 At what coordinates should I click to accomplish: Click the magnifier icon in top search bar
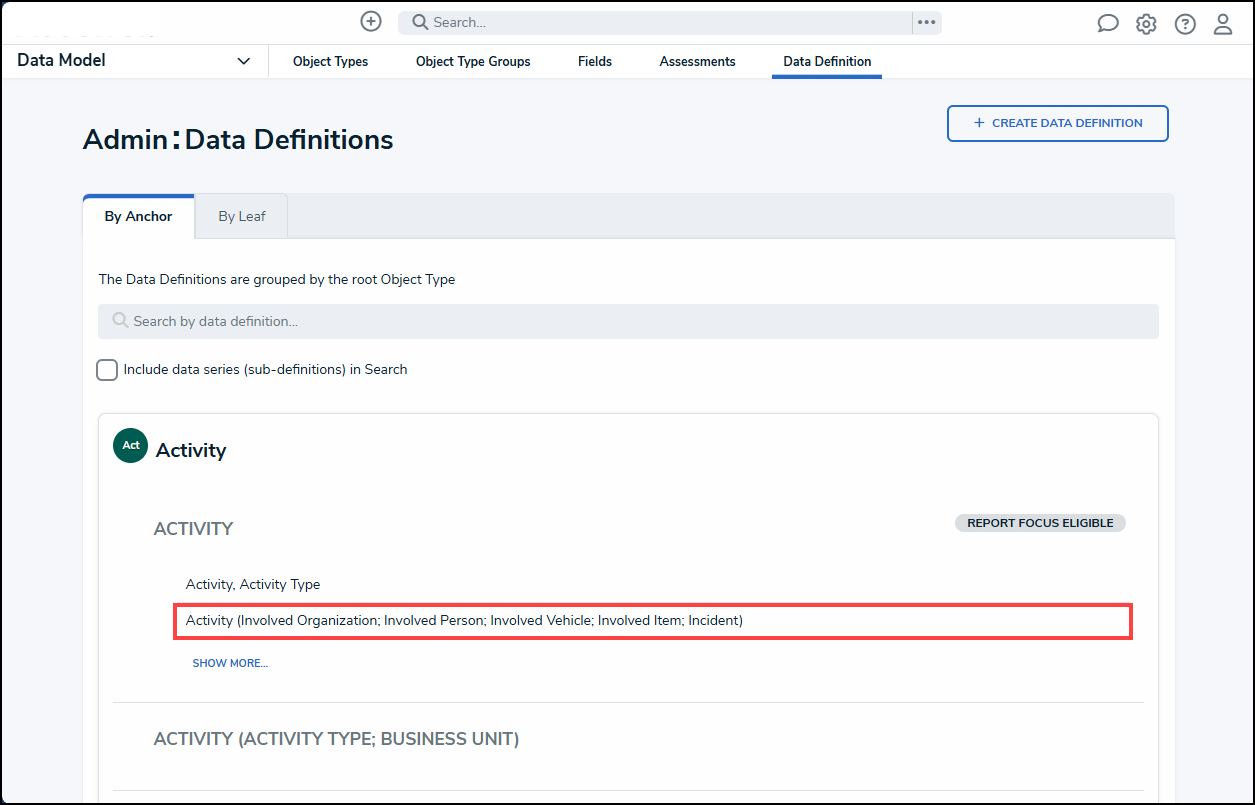click(420, 23)
